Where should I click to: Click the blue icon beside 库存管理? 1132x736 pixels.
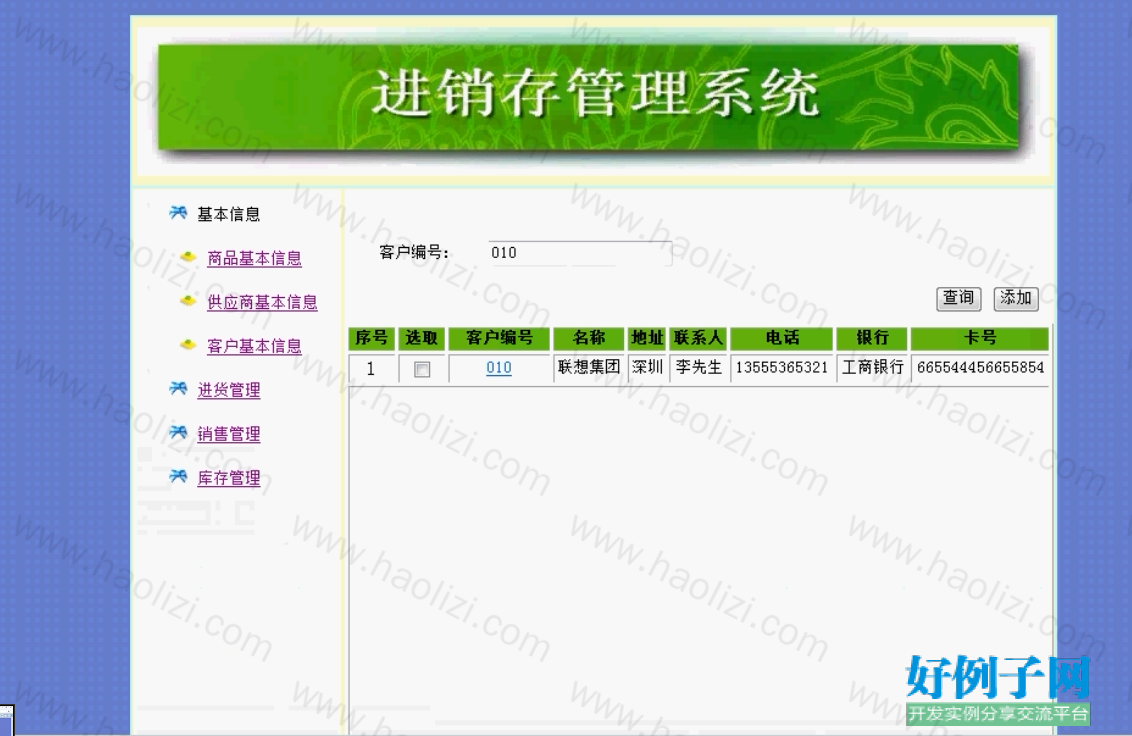[178, 477]
